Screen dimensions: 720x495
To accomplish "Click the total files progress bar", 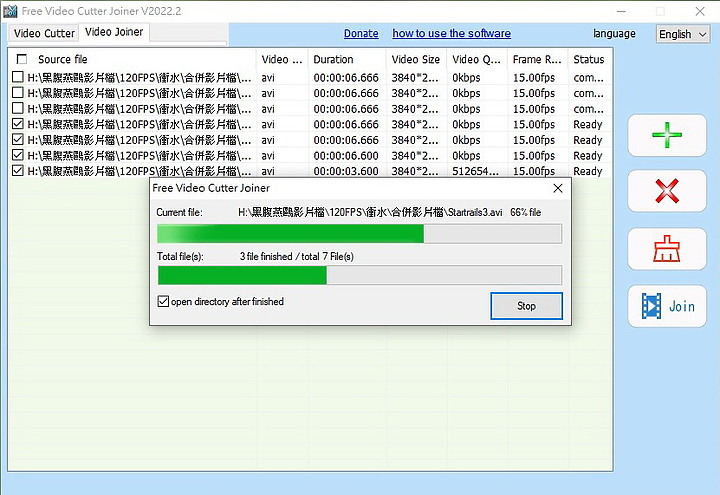I will pos(359,275).
